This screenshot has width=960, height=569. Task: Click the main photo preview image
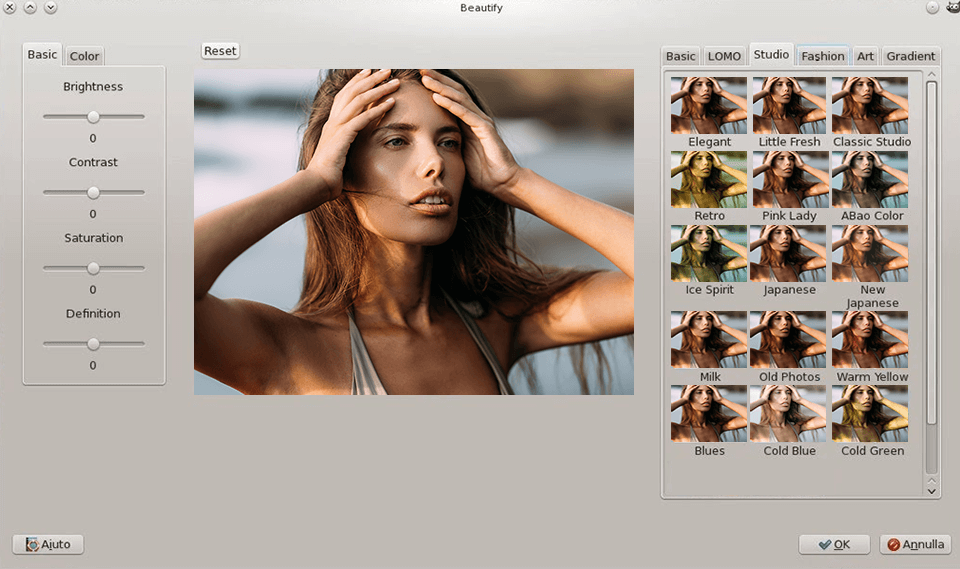pos(414,232)
